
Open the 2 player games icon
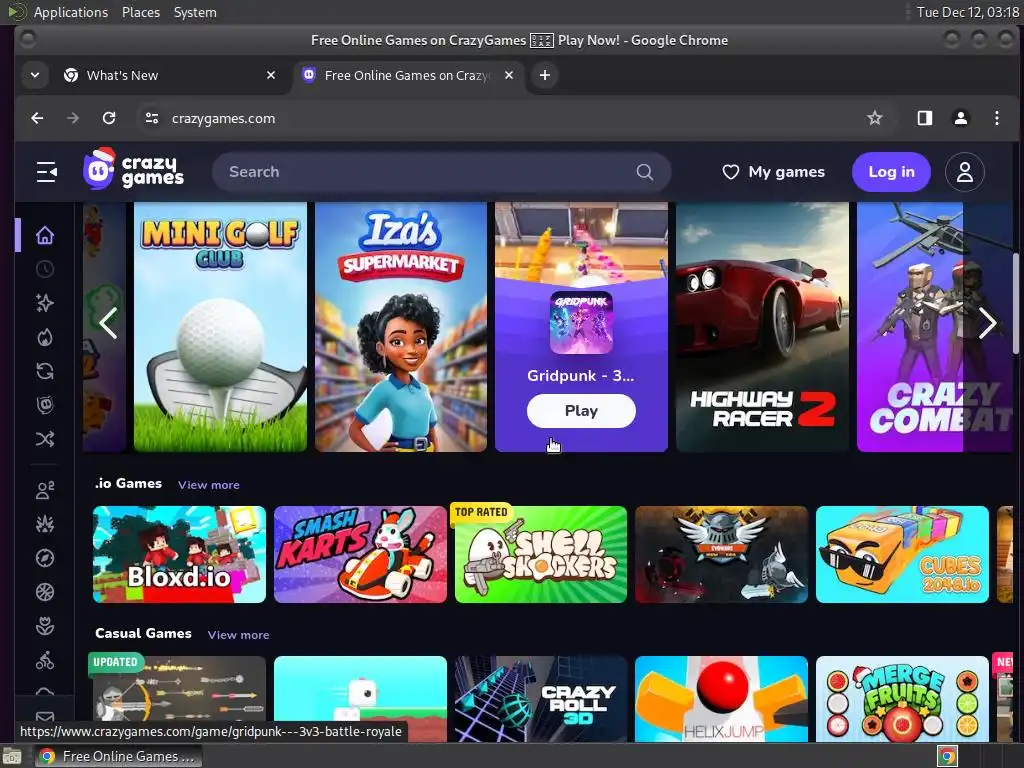click(45, 490)
